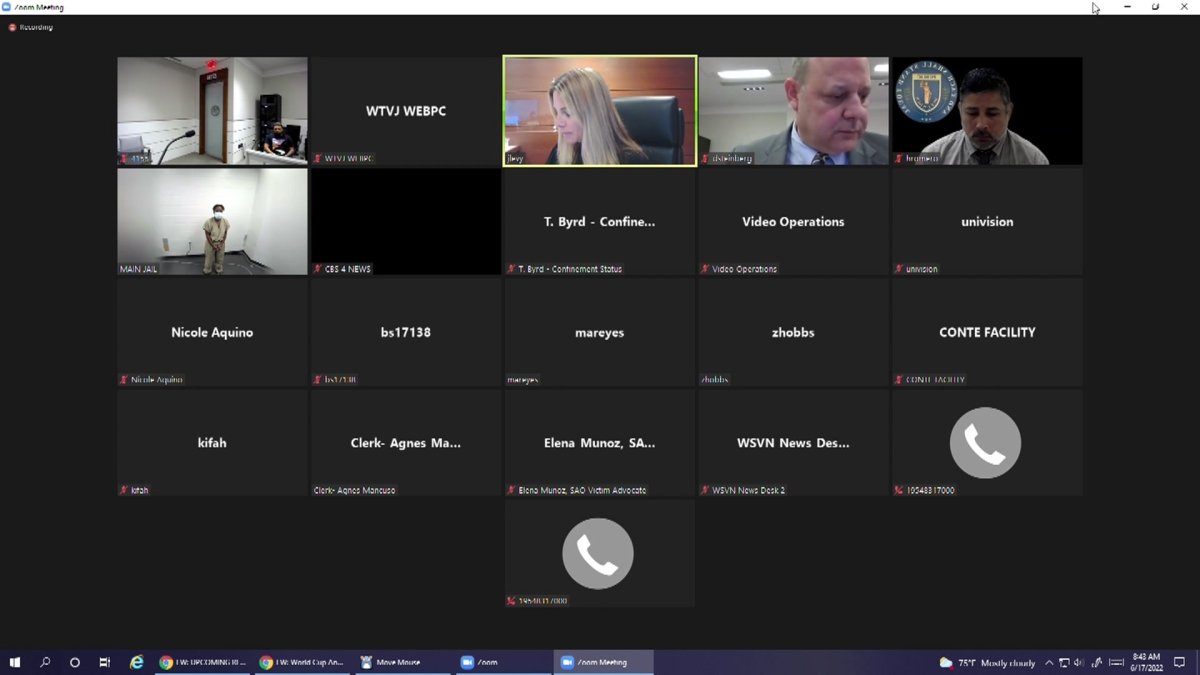
Task: Click the red Recording indicator icon
Action: tap(13, 27)
